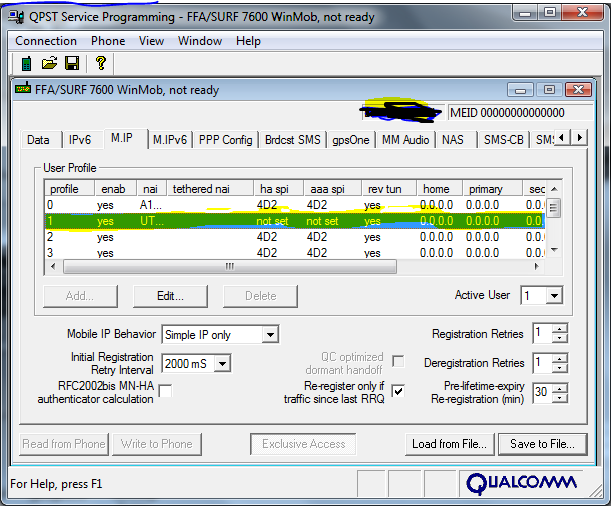This screenshot has width=611, height=506.
Task: Decrease Pre-lifetime-expiry Re-registration minutes
Action: tap(560, 397)
